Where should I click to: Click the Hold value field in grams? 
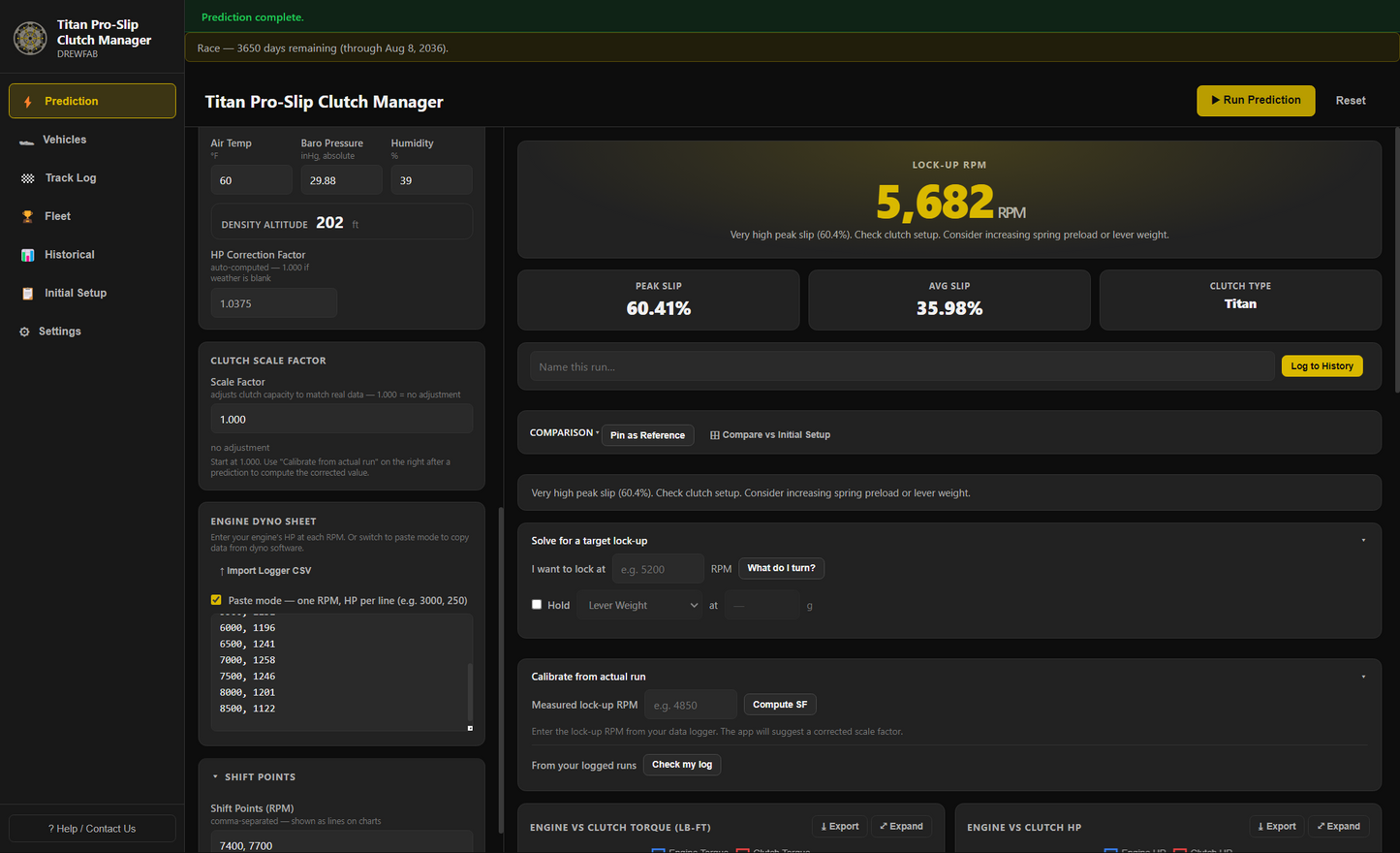762,605
